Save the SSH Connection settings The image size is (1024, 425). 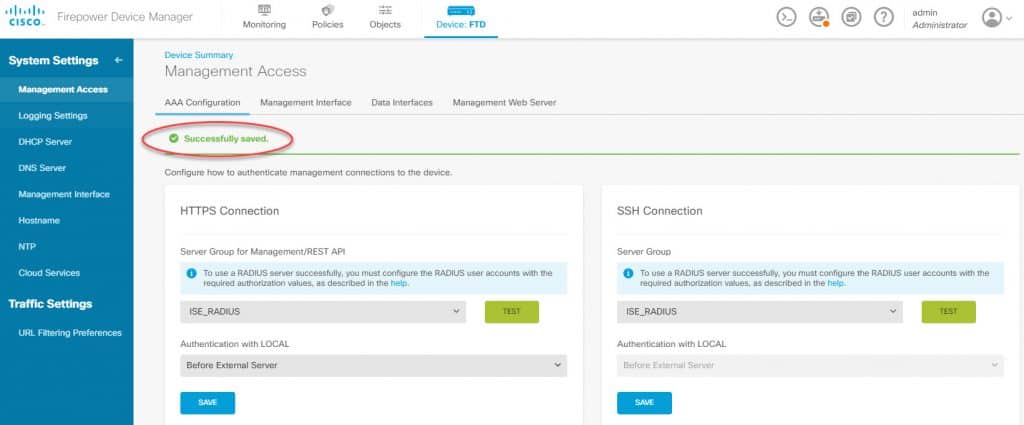coord(644,403)
